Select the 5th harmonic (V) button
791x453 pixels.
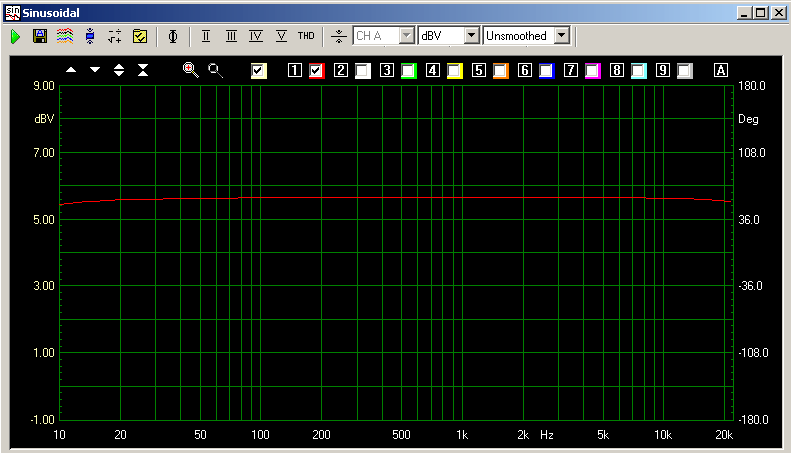[281, 36]
